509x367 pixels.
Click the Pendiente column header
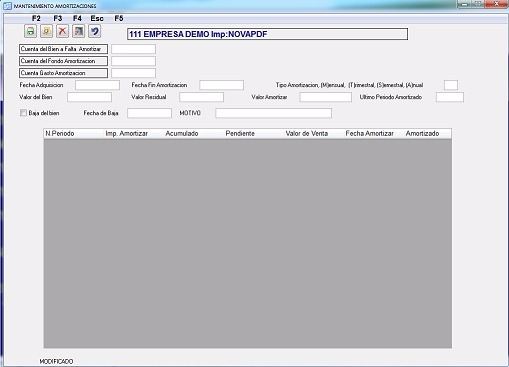pyautogui.click(x=254, y=133)
